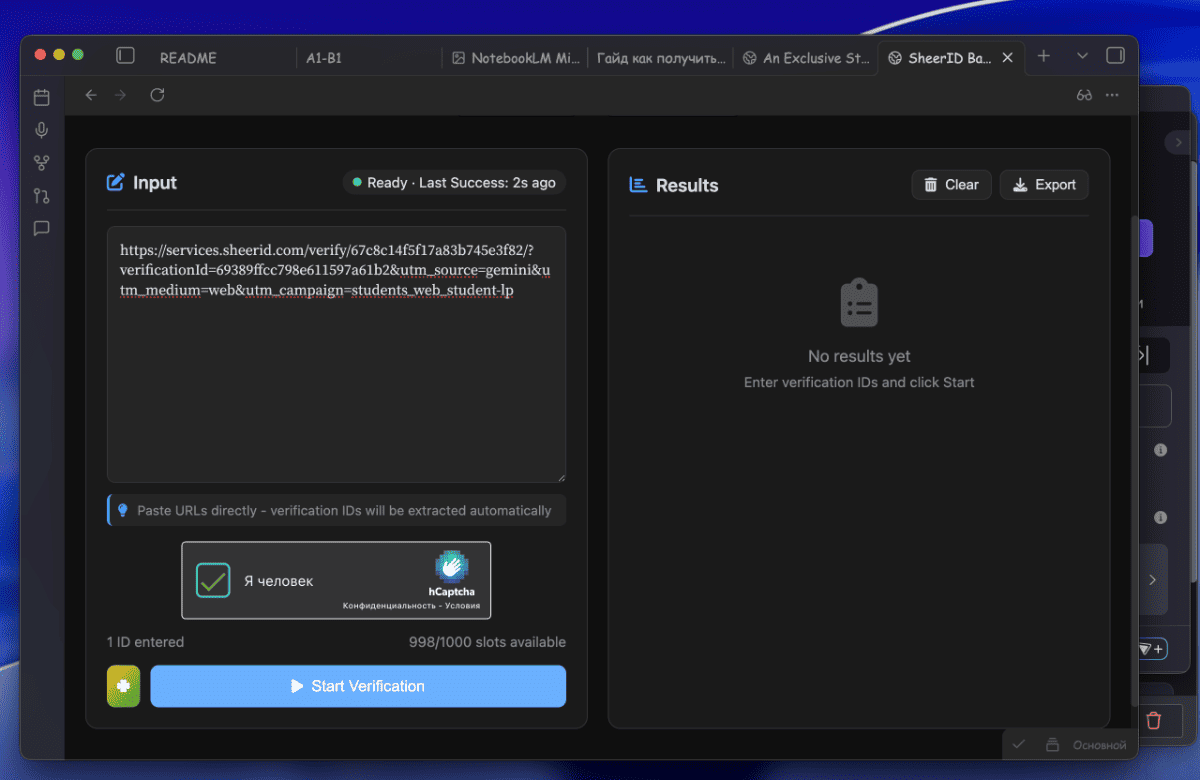Click the Clear results button

pyautogui.click(x=951, y=185)
